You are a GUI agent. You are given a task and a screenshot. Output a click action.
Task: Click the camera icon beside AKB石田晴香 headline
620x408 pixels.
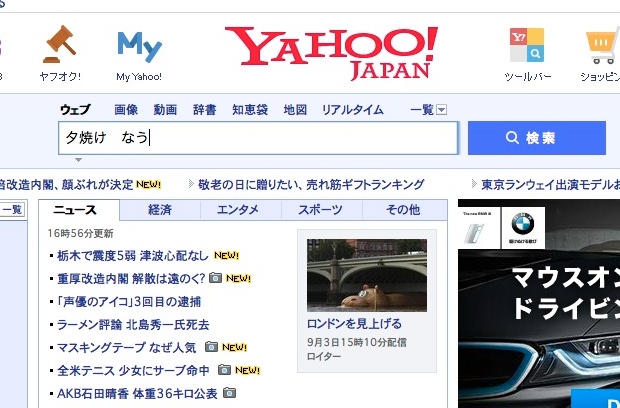pyautogui.click(x=229, y=393)
